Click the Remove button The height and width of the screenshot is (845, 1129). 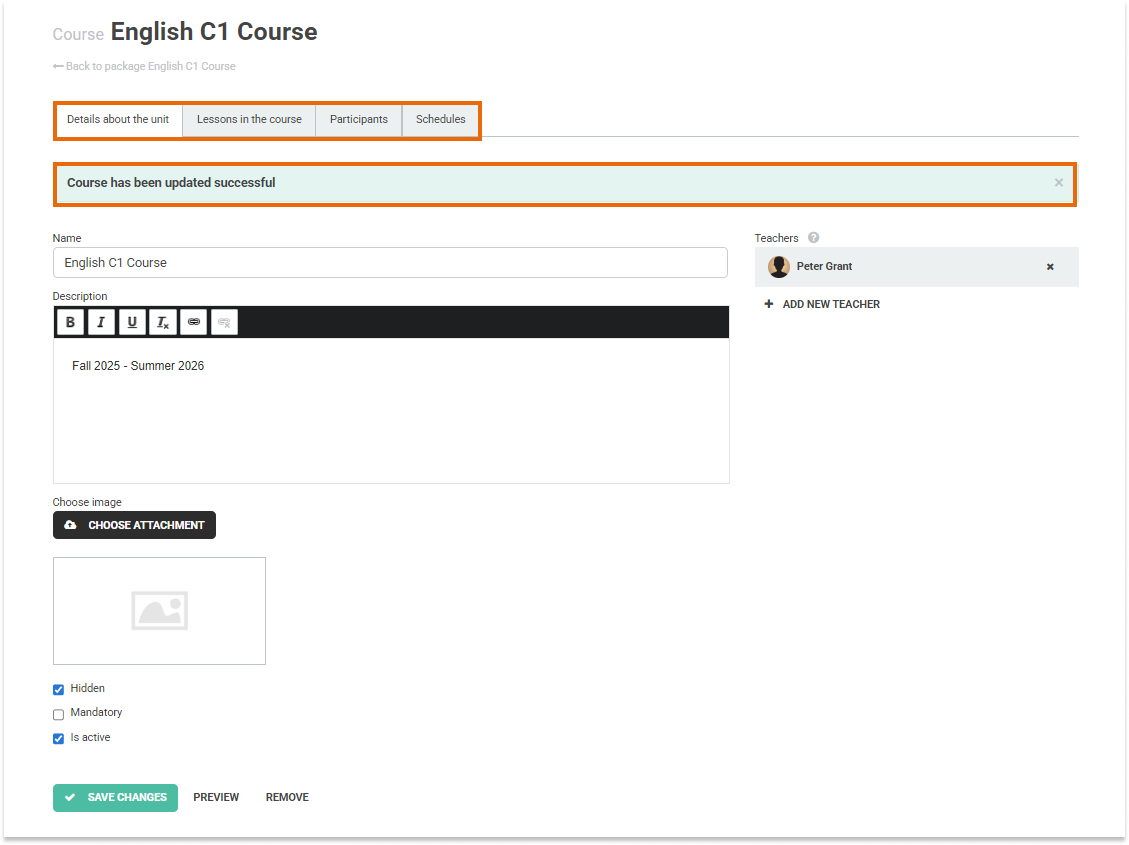287,797
